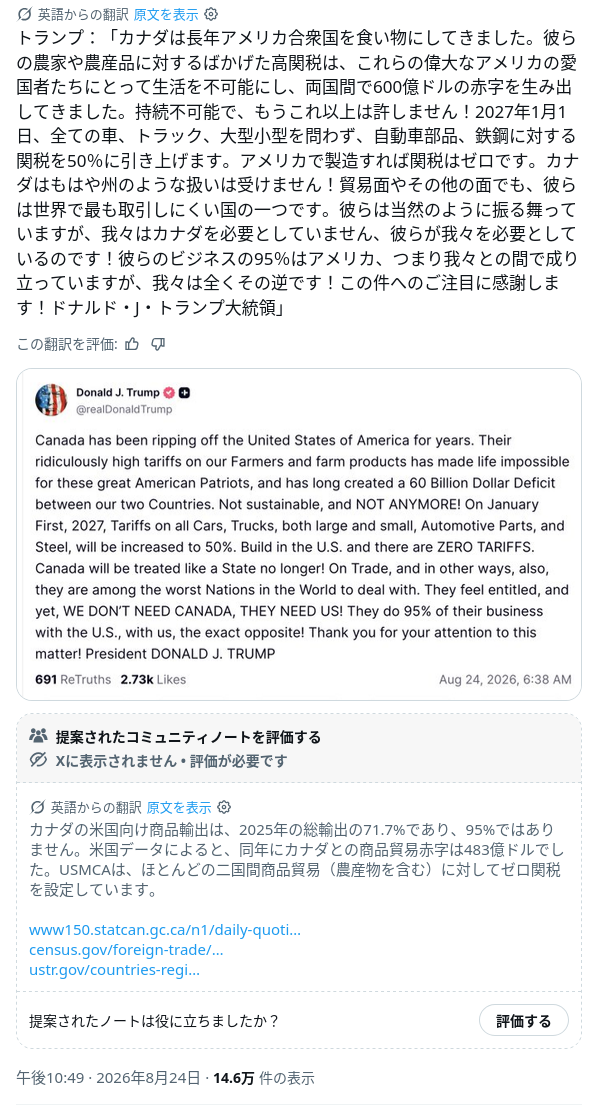Show original text of the community note
This screenshot has height=1105, width=598.
tap(179, 807)
